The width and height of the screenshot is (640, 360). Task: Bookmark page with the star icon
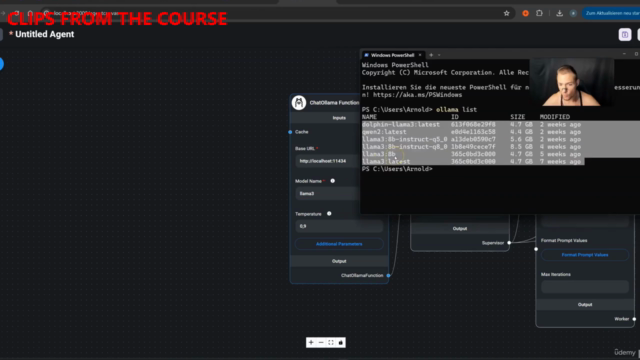507,13
